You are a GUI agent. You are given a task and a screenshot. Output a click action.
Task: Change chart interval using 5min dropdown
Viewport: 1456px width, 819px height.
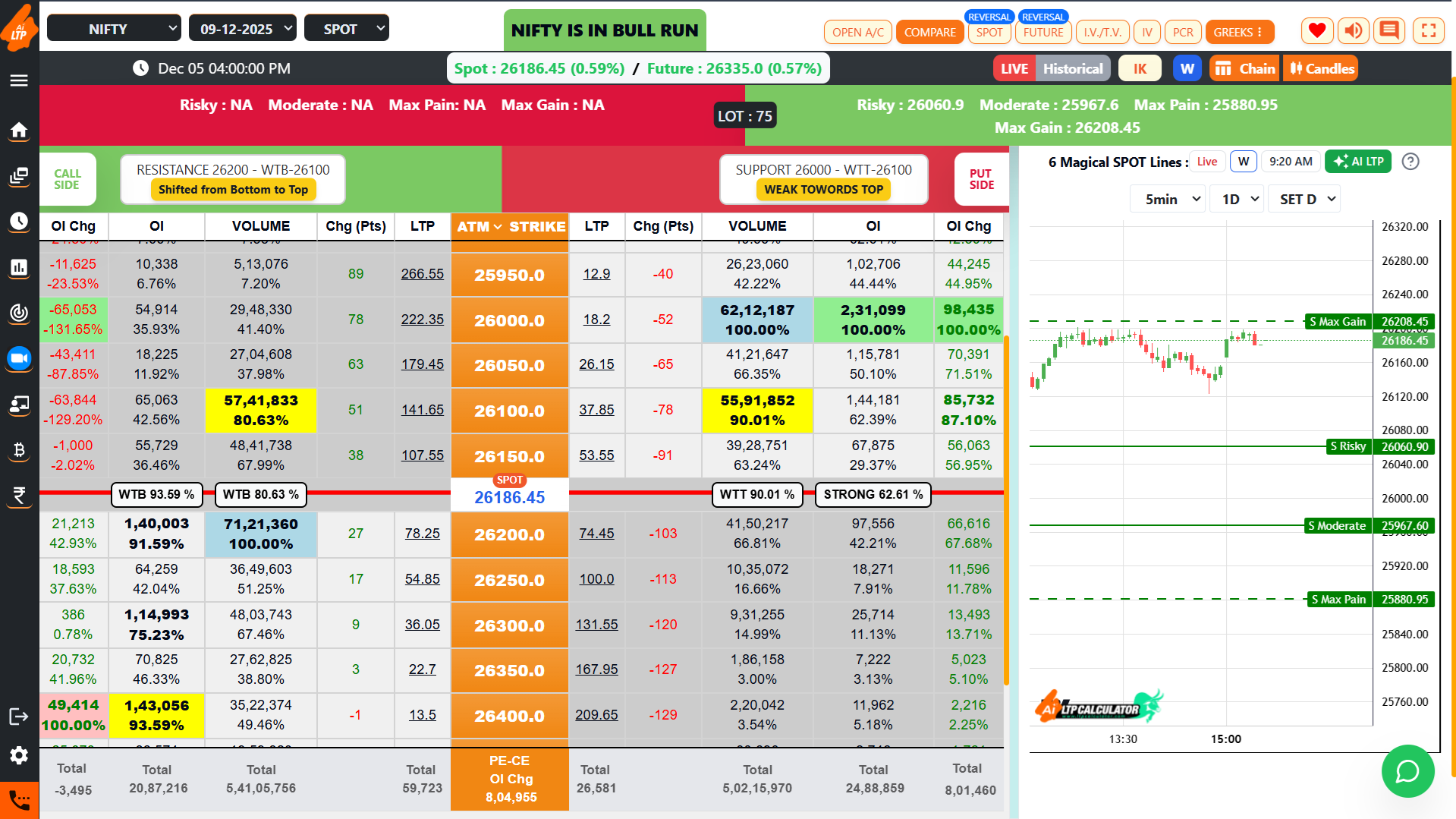[1167, 198]
